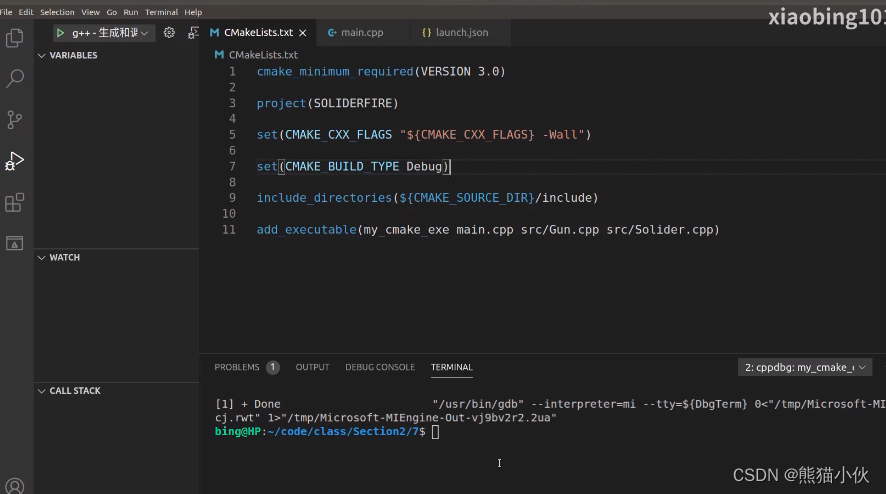Open the Extensions view
The height and width of the screenshot is (494, 886).
point(15,202)
